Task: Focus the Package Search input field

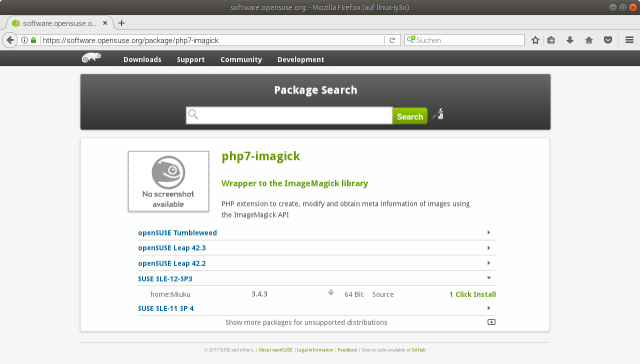Action: 289,115
